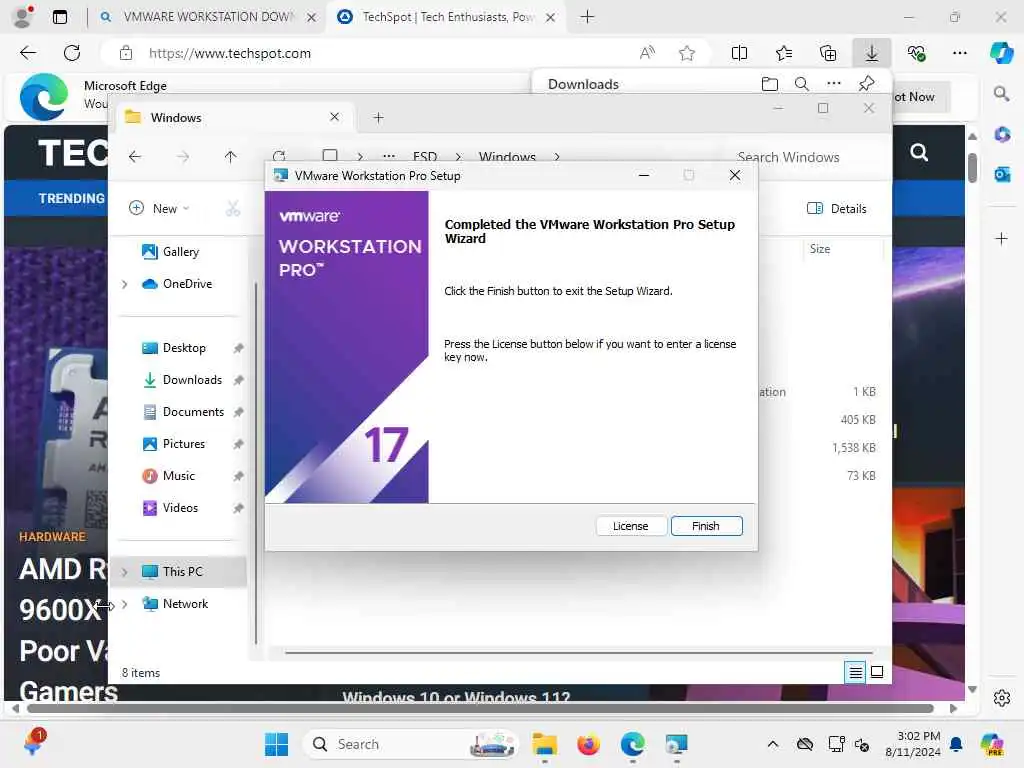Launch Firefox from taskbar
Screen dimensions: 1024x768
[588, 744]
